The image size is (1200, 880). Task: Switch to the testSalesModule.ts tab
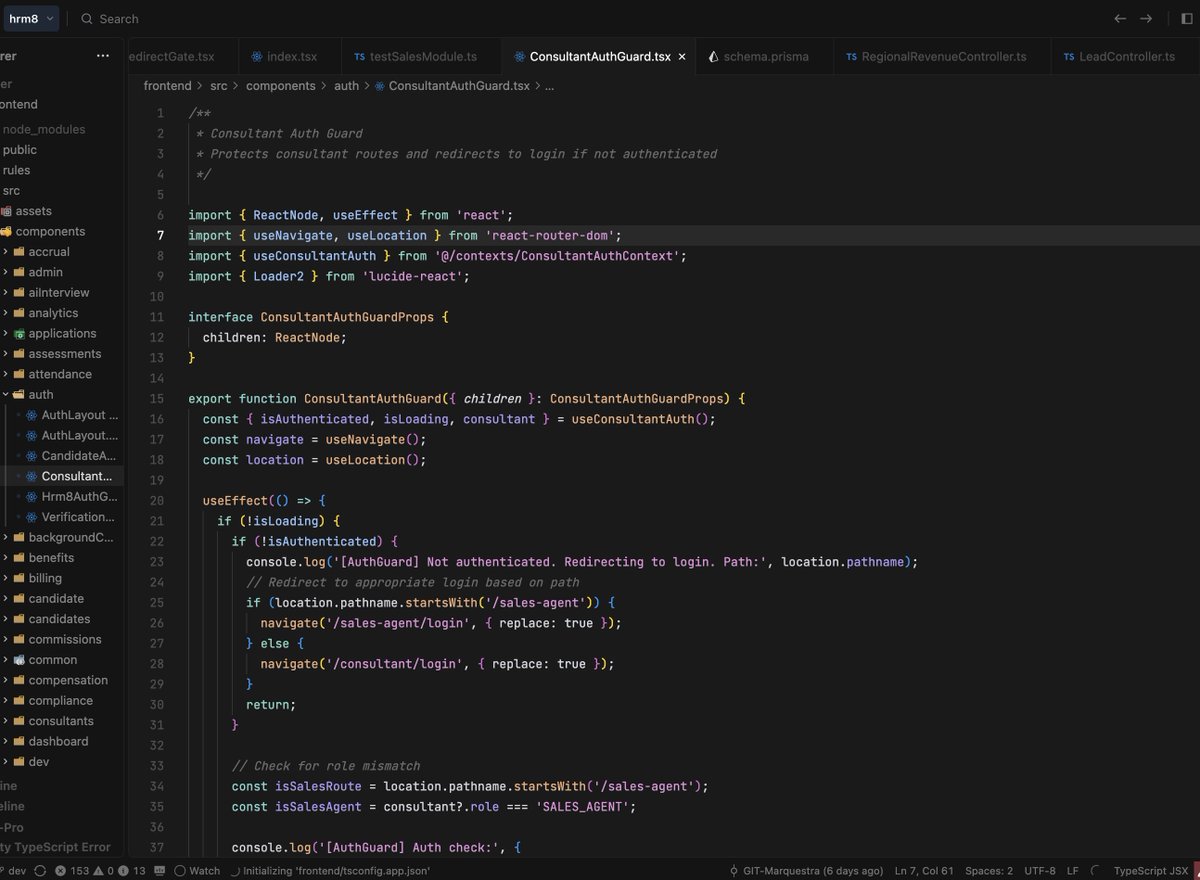pyautogui.click(x=421, y=57)
